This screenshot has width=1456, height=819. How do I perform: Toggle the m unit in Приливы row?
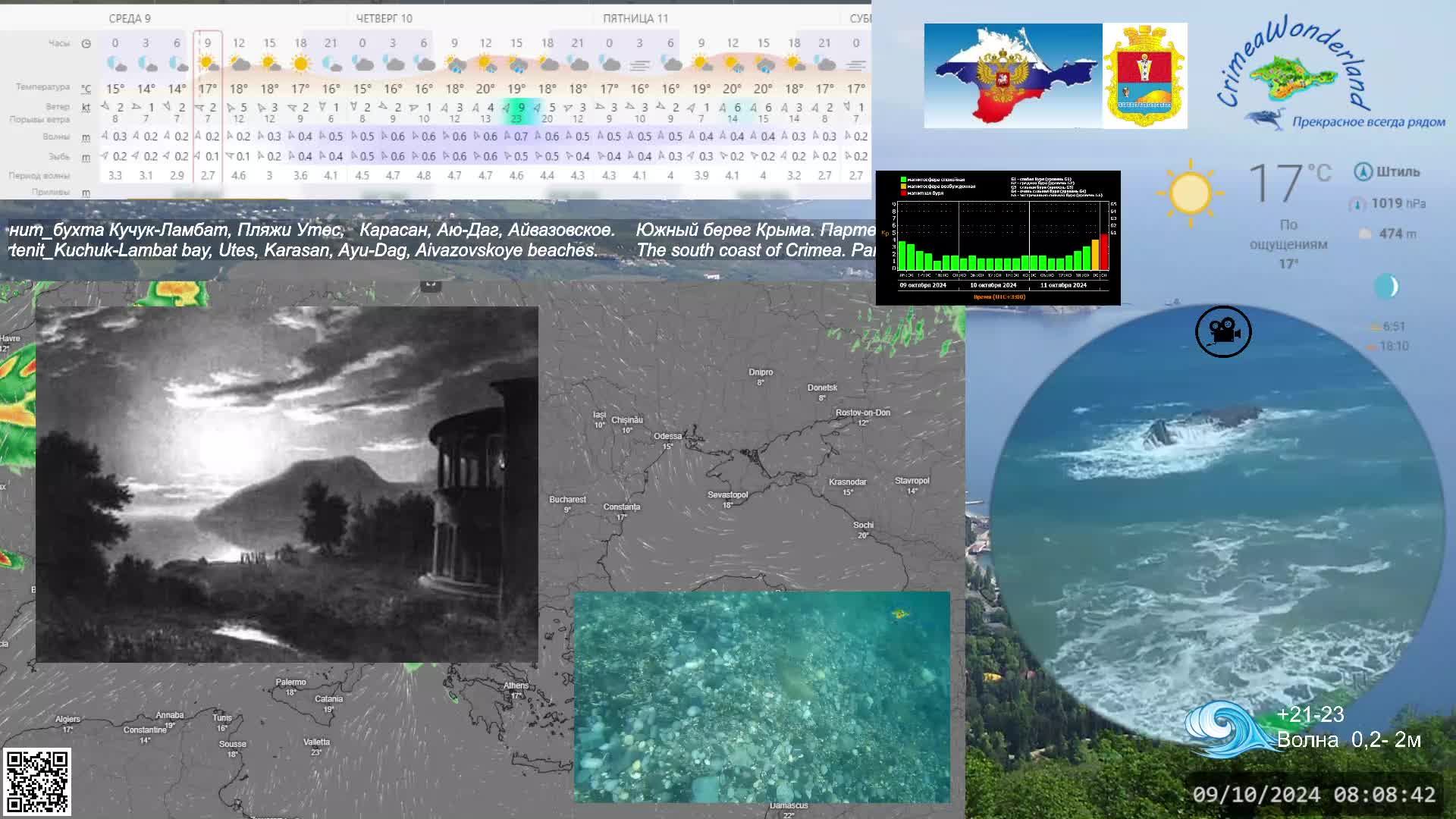pyautogui.click(x=86, y=193)
